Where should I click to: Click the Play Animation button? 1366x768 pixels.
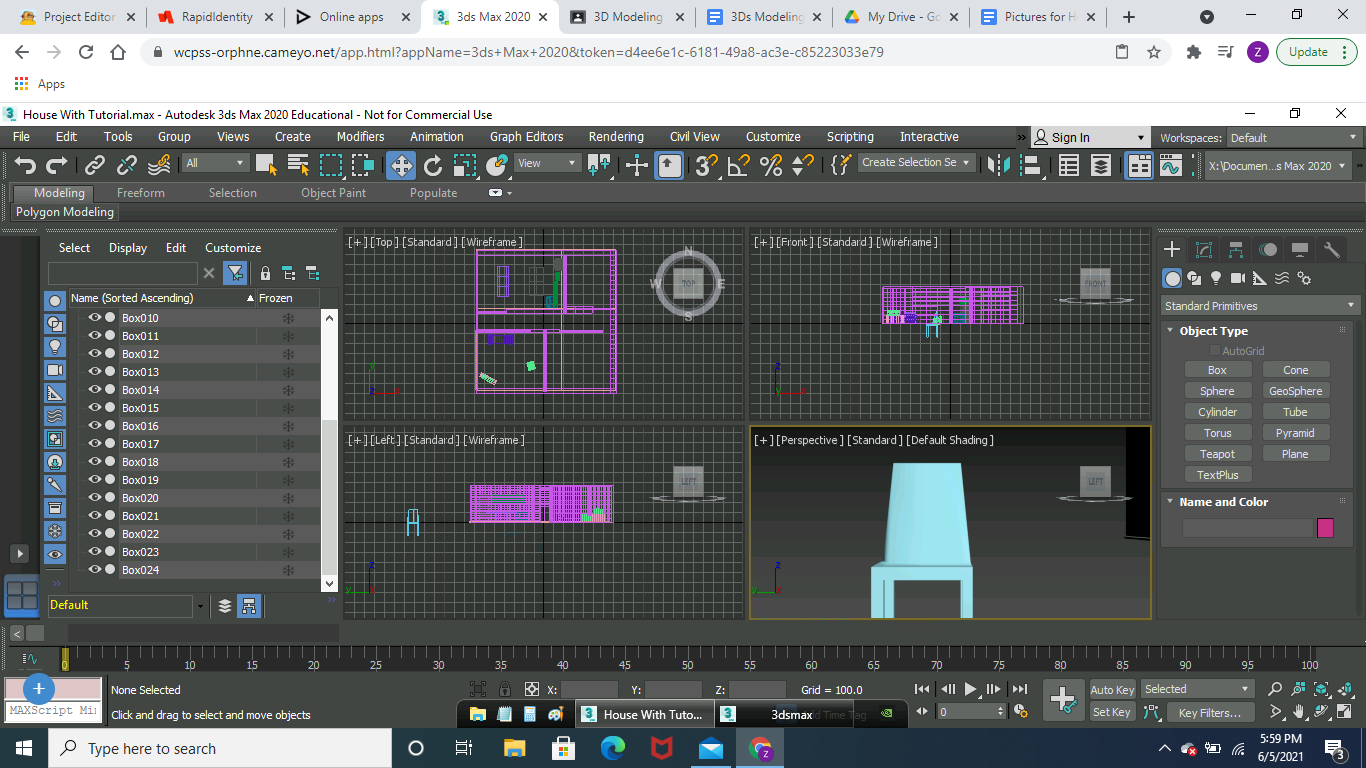970,689
